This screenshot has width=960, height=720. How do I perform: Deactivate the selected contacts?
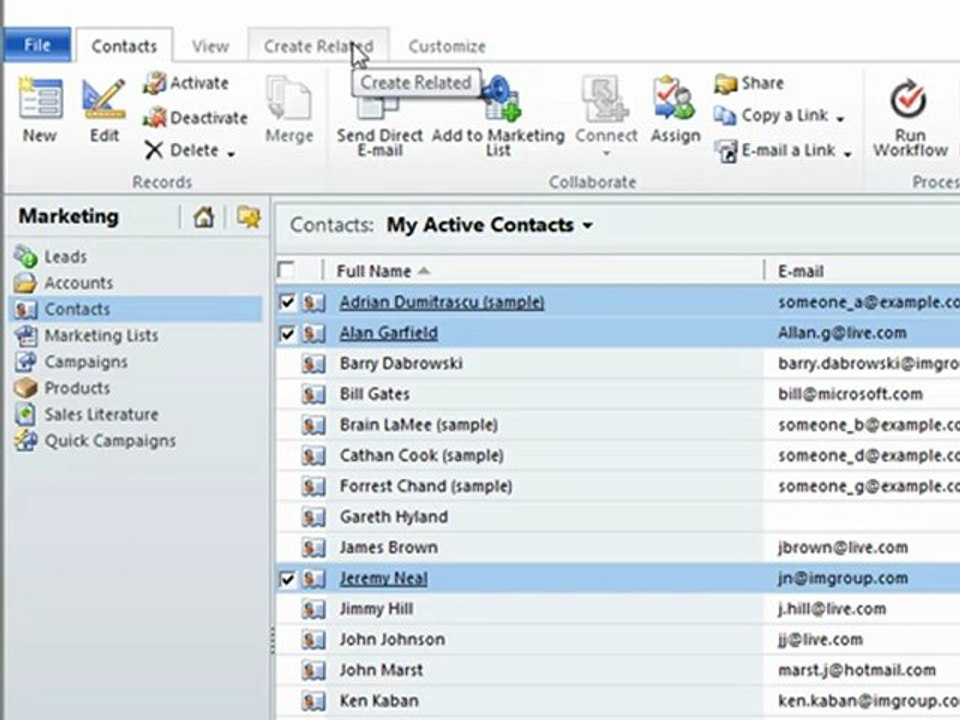195,117
